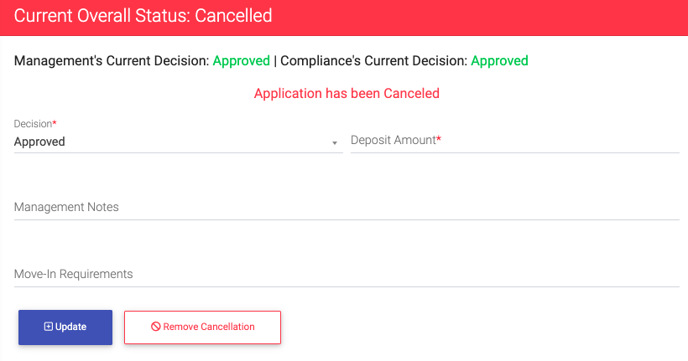Click the red asterisk after Deposit Amount
The height and width of the screenshot is (361, 688).
pos(439,139)
